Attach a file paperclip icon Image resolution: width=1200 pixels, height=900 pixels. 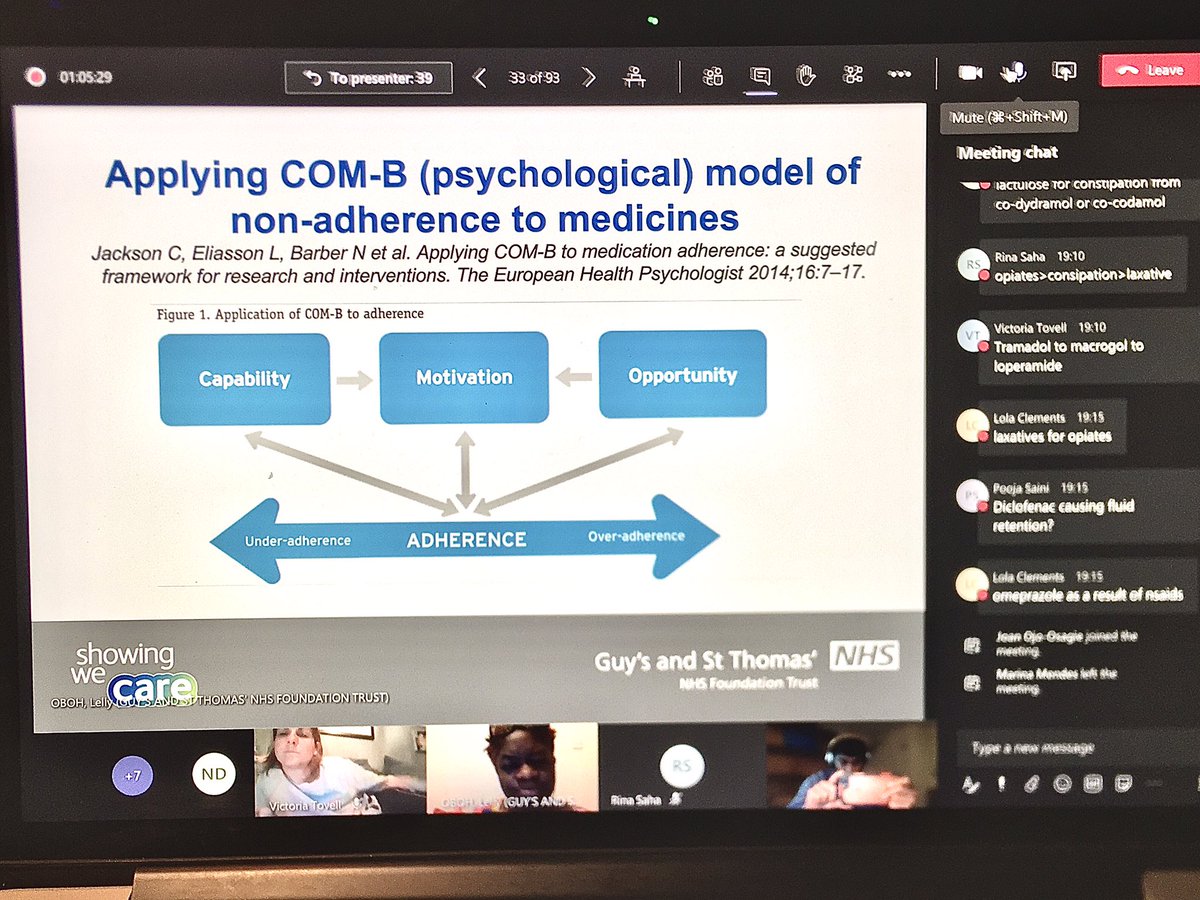pyautogui.click(x=1031, y=786)
